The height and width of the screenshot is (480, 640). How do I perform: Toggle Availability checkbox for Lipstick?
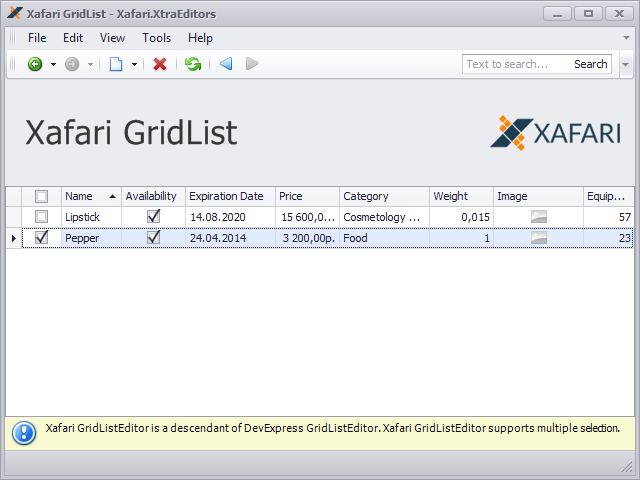(x=153, y=216)
